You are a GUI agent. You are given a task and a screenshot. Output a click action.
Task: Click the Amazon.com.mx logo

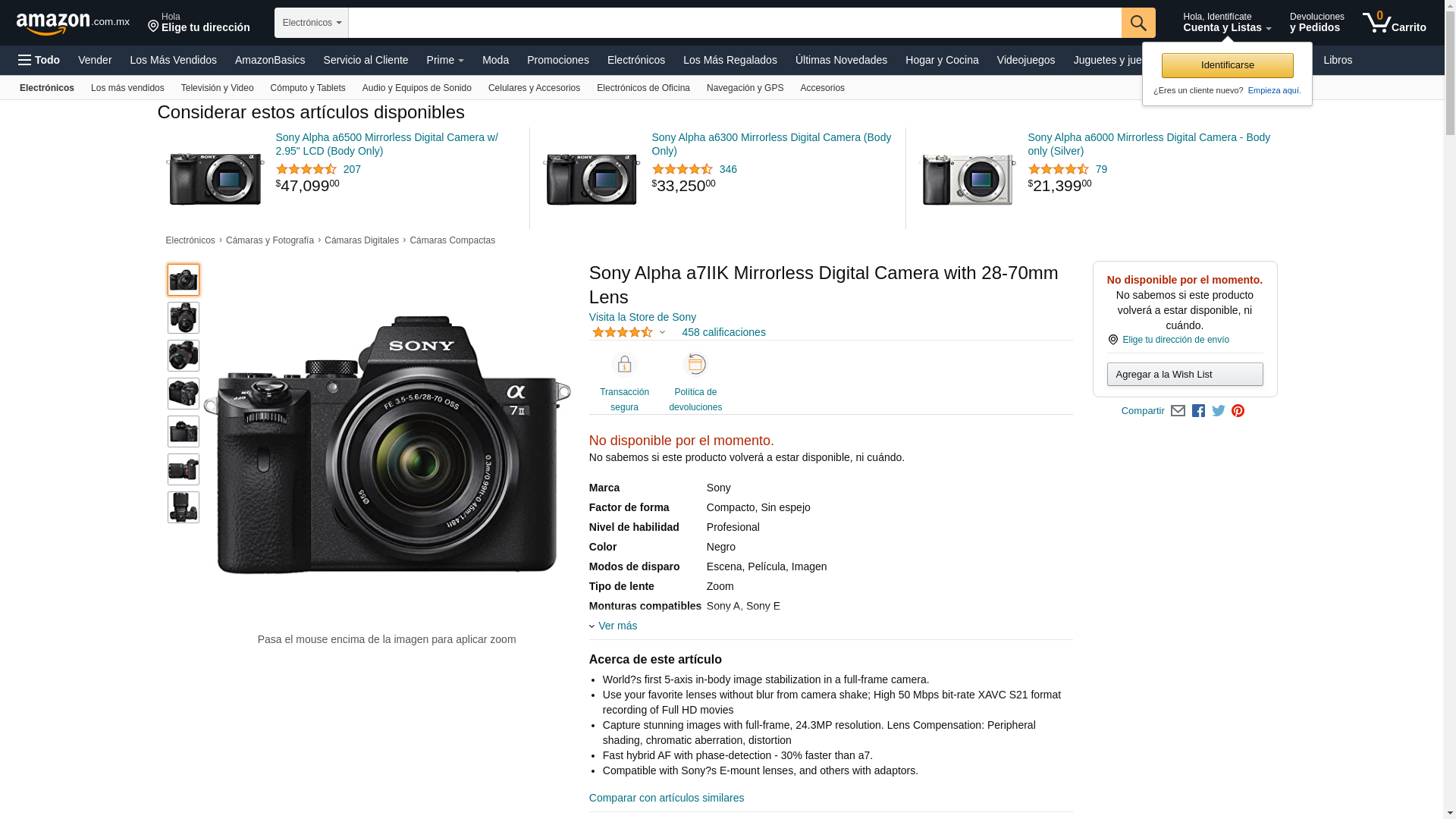73,24
